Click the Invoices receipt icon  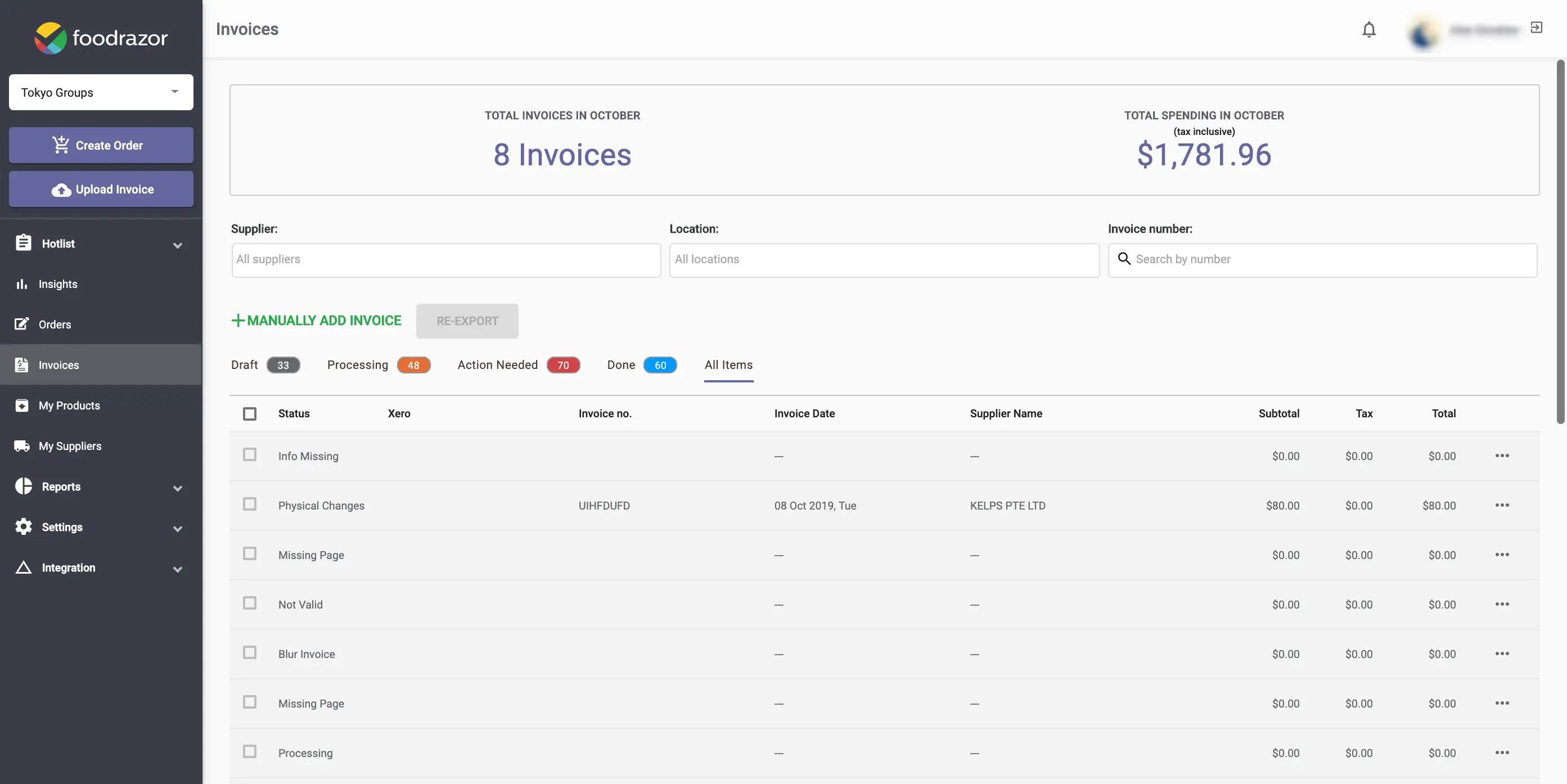[22, 364]
